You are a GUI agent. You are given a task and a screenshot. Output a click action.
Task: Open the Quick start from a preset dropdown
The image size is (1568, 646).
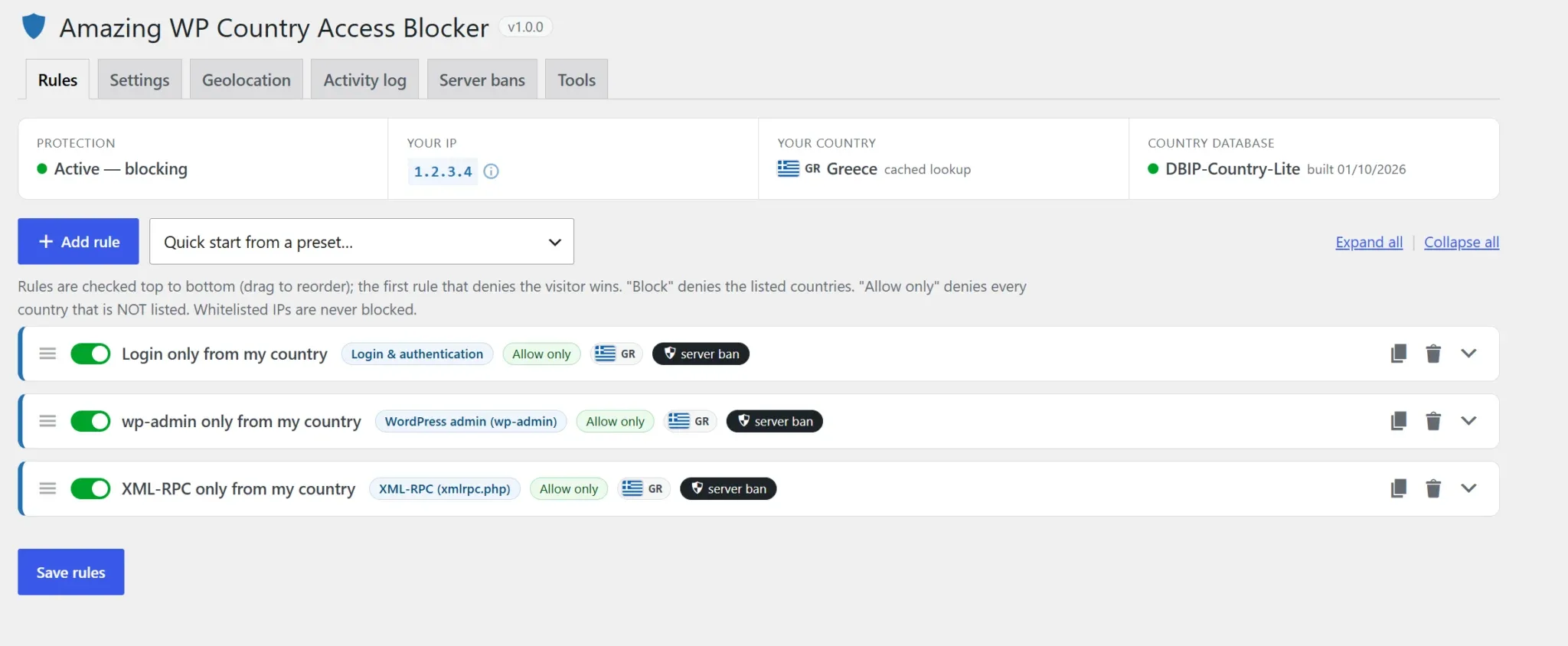(361, 242)
